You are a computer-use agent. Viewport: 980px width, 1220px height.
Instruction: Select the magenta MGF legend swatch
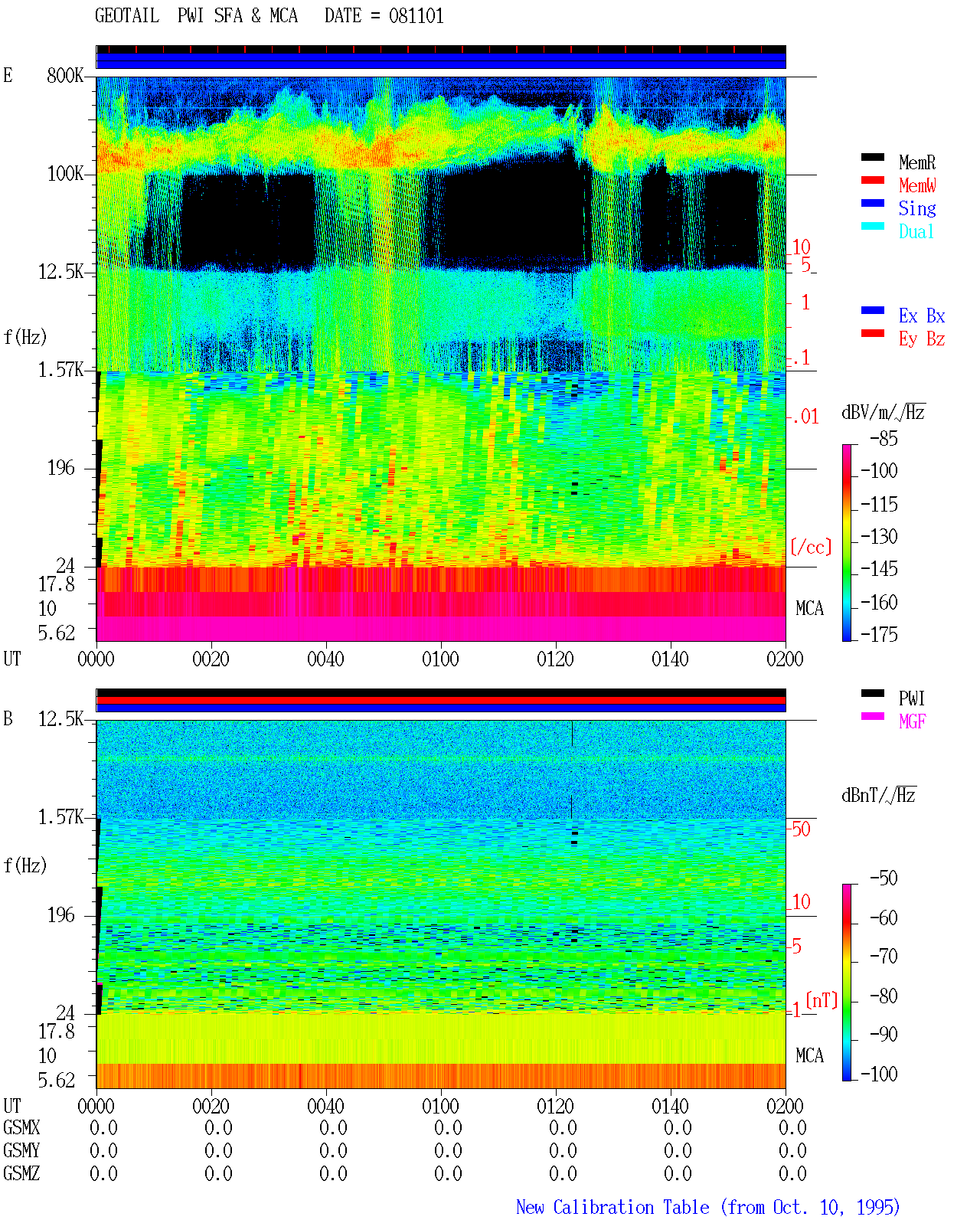[x=873, y=717]
